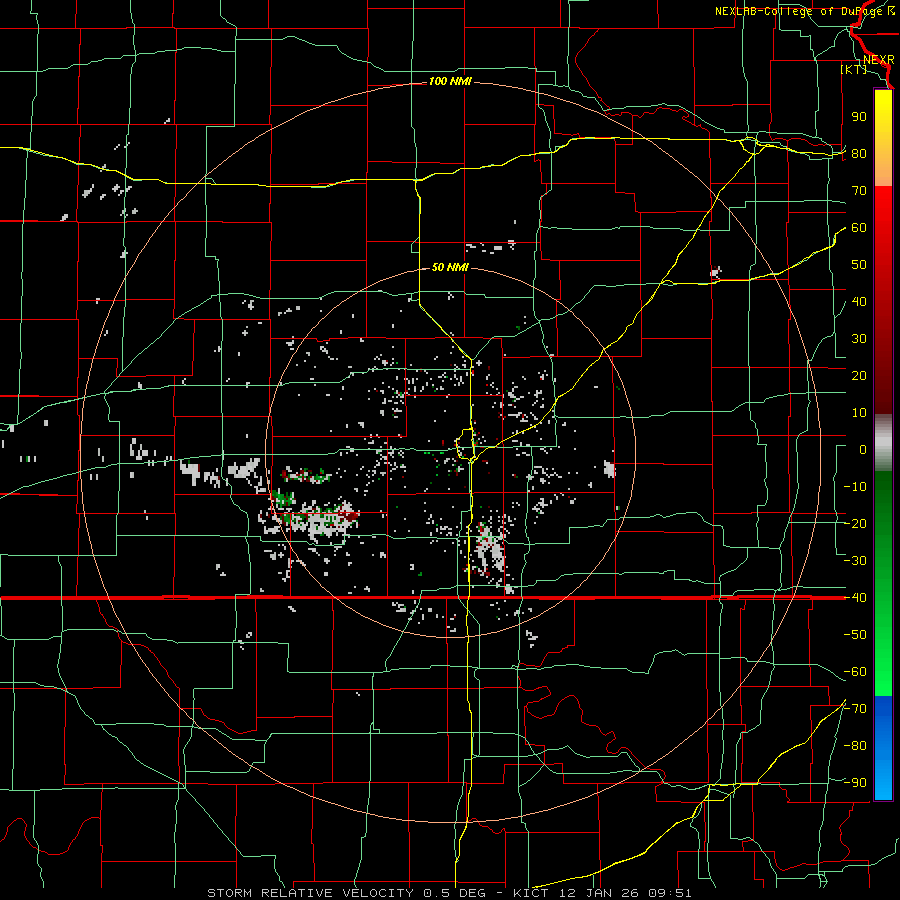Click the [KT] units label
This screenshot has width=900, height=900.
point(854,69)
